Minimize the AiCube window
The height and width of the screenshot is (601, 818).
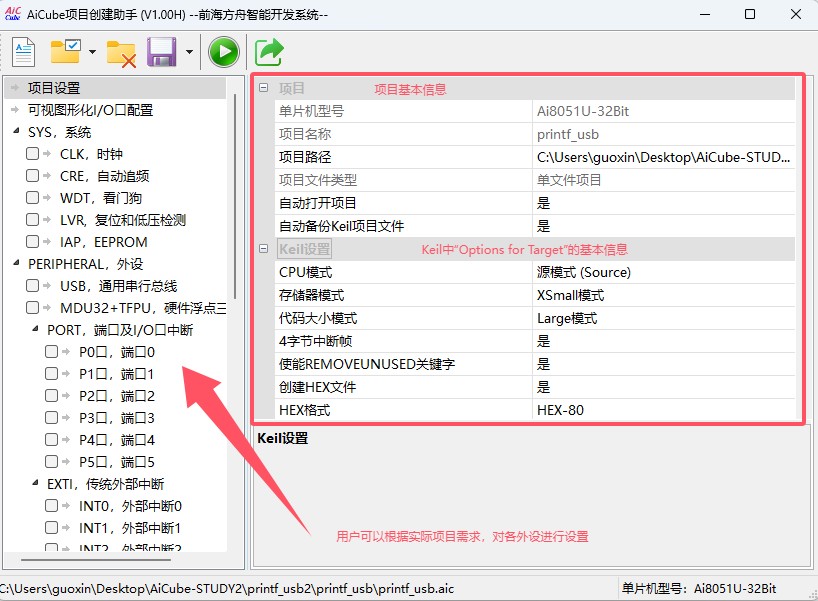click(x=705, y=14)
